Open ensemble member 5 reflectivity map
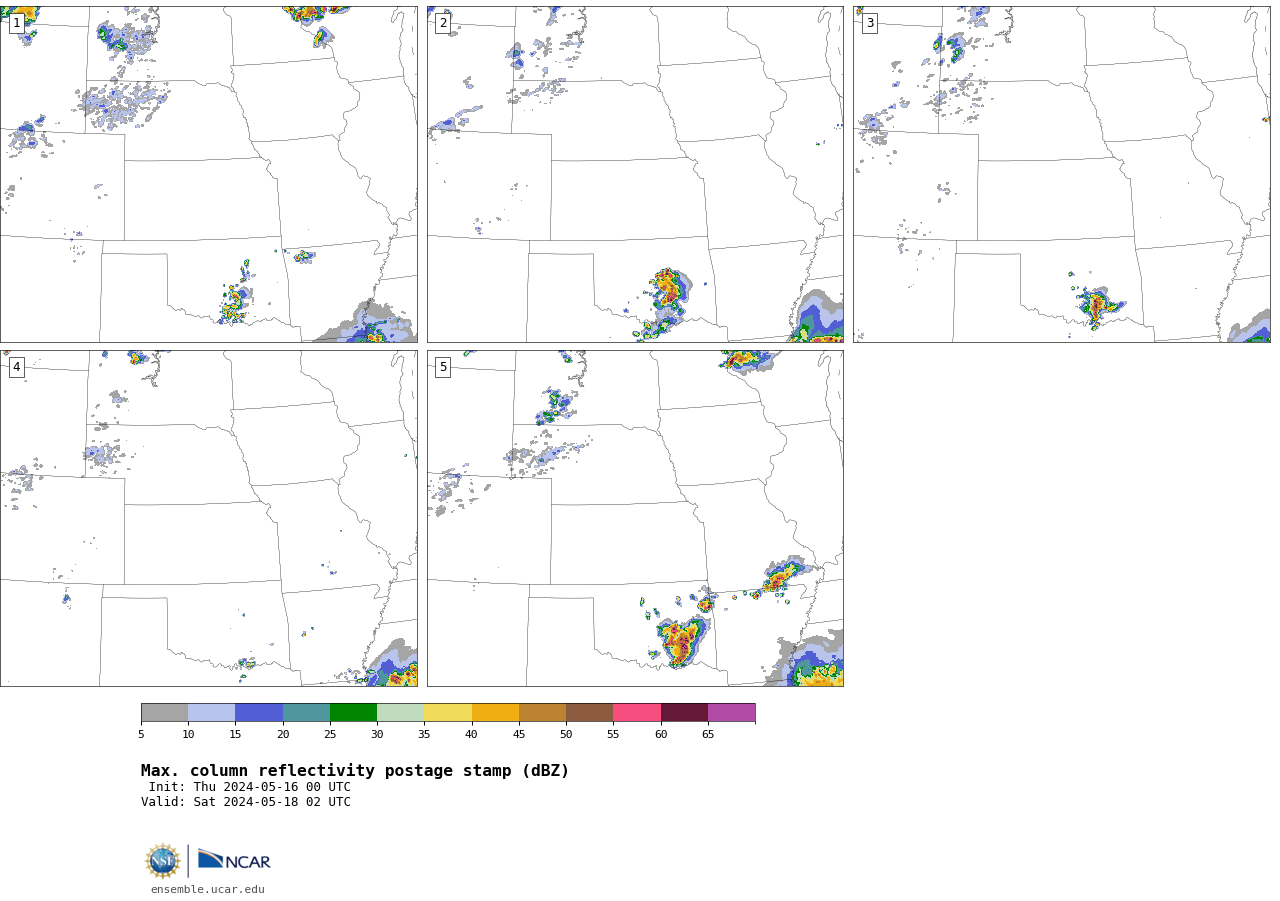 pos(635,518)
